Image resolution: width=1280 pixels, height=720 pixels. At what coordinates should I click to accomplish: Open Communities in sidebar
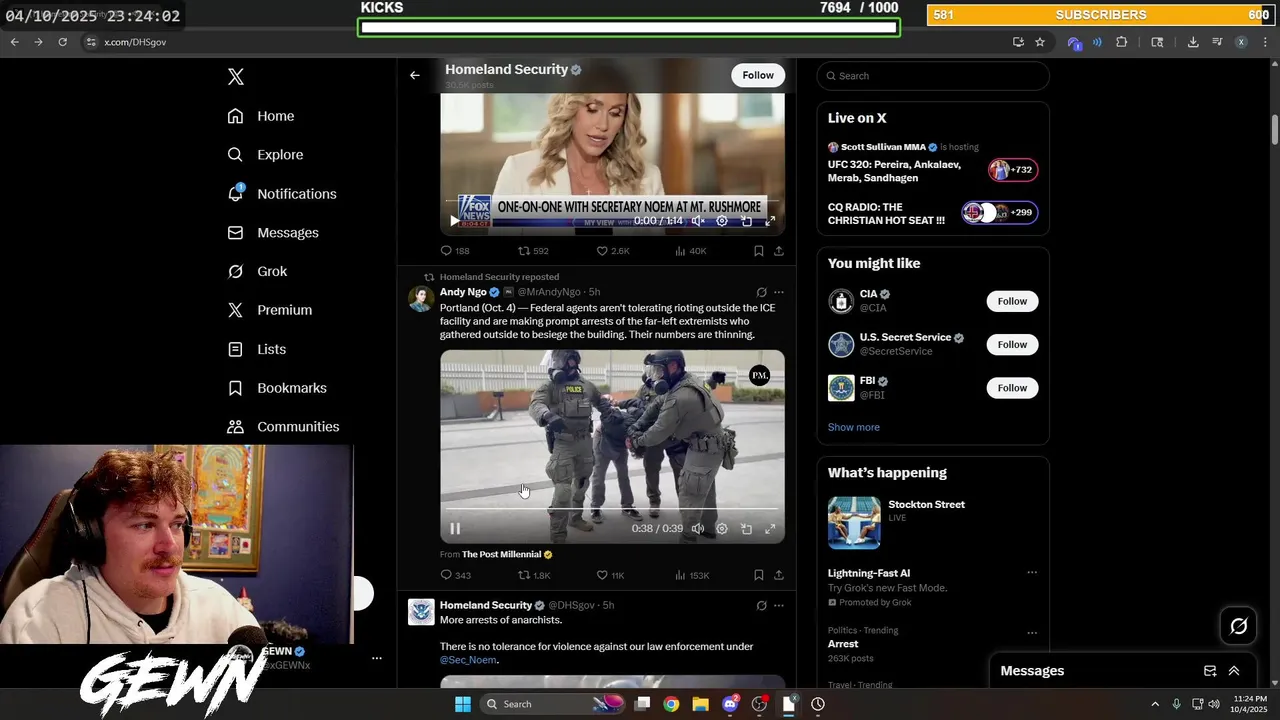click(x=284, y=427)
